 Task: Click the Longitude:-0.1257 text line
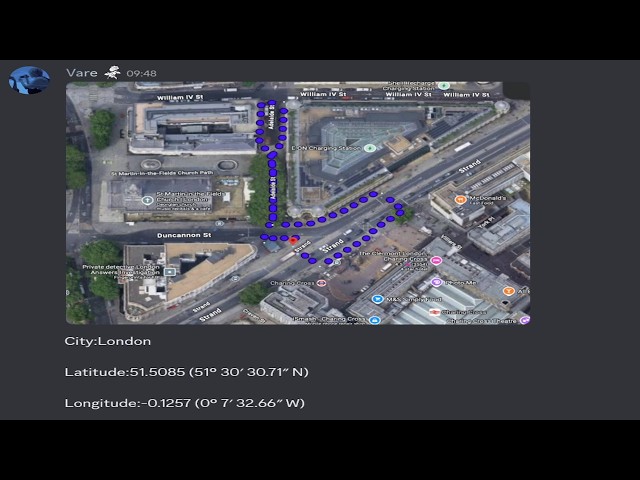tap(184, 403)
